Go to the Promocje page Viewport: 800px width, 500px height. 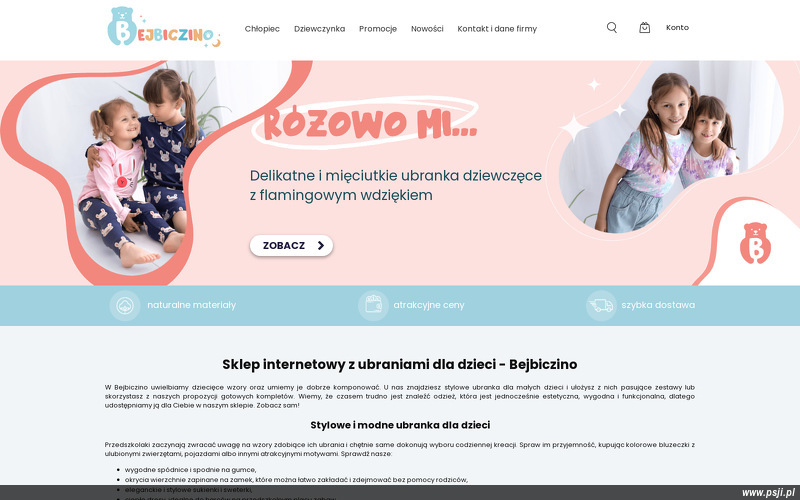pos(378,29)
